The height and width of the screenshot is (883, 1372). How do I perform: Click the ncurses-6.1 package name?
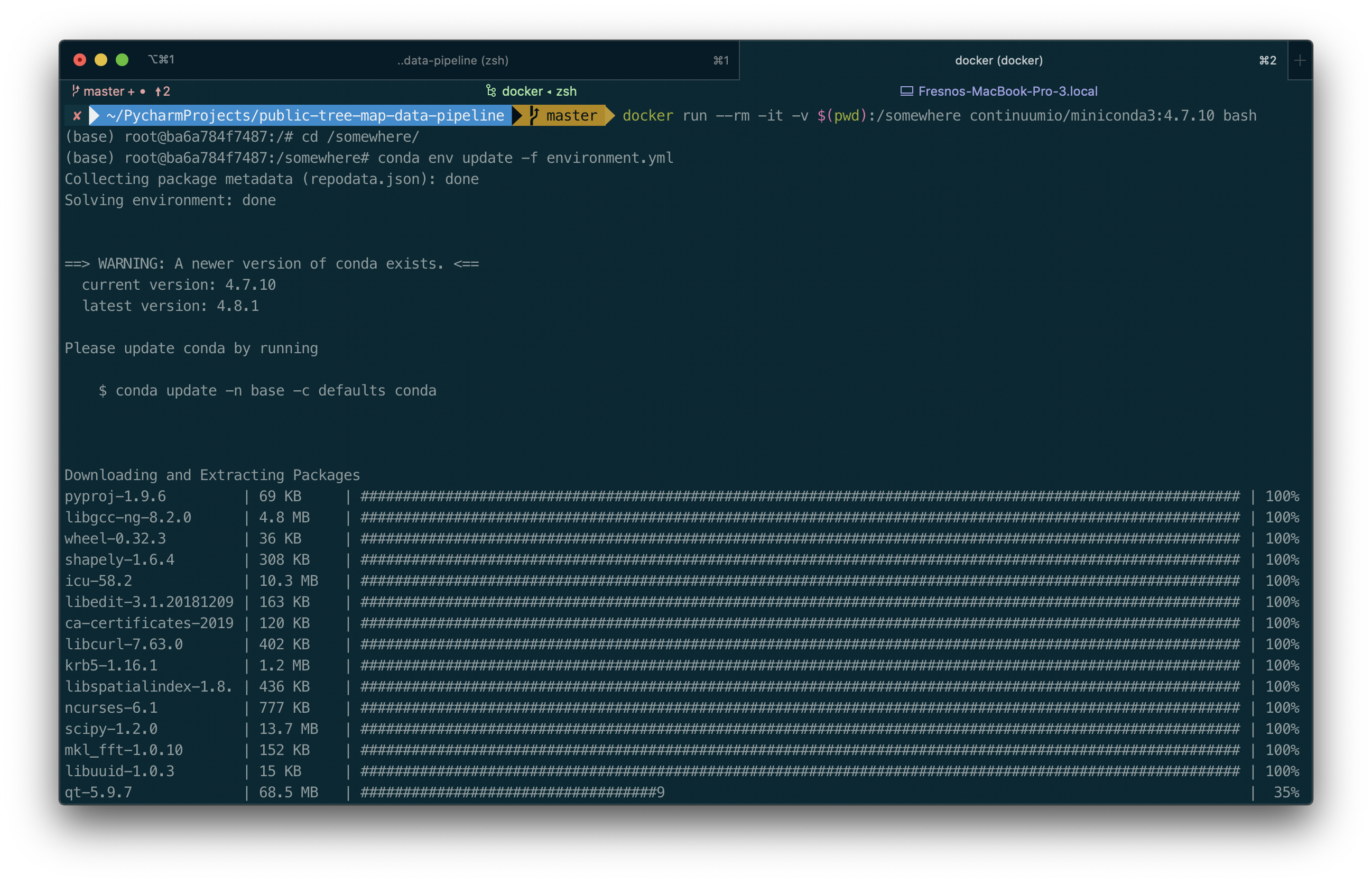point(110,708)
